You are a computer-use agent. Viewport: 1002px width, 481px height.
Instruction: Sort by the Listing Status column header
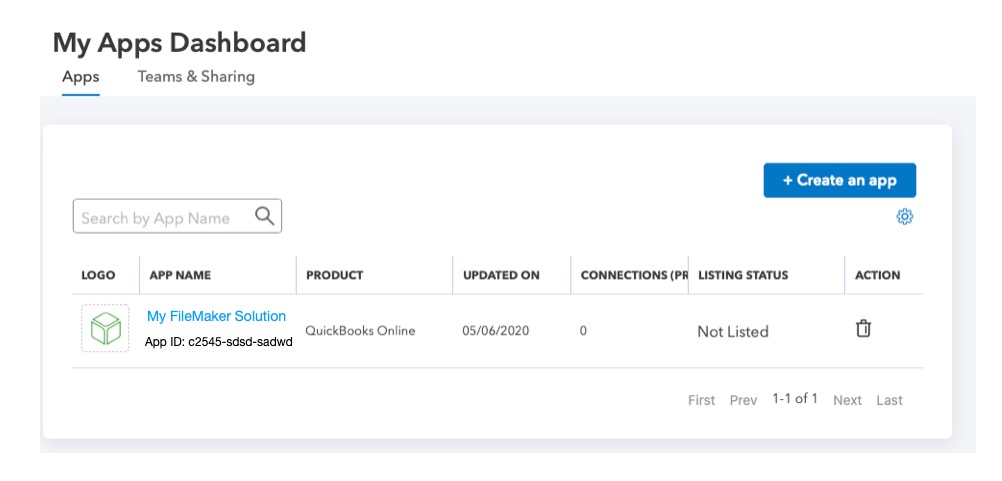(x=743, y=275)
